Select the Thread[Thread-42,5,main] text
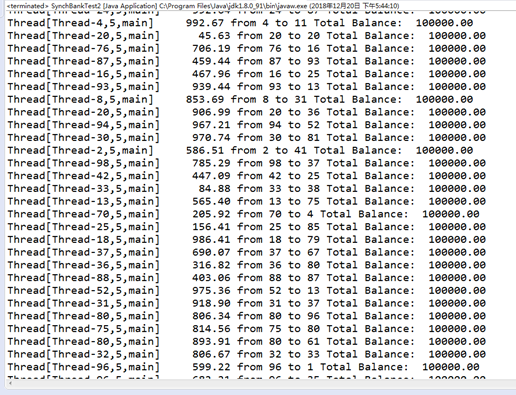Screen dimensions: 516x395 pos(84,176)
